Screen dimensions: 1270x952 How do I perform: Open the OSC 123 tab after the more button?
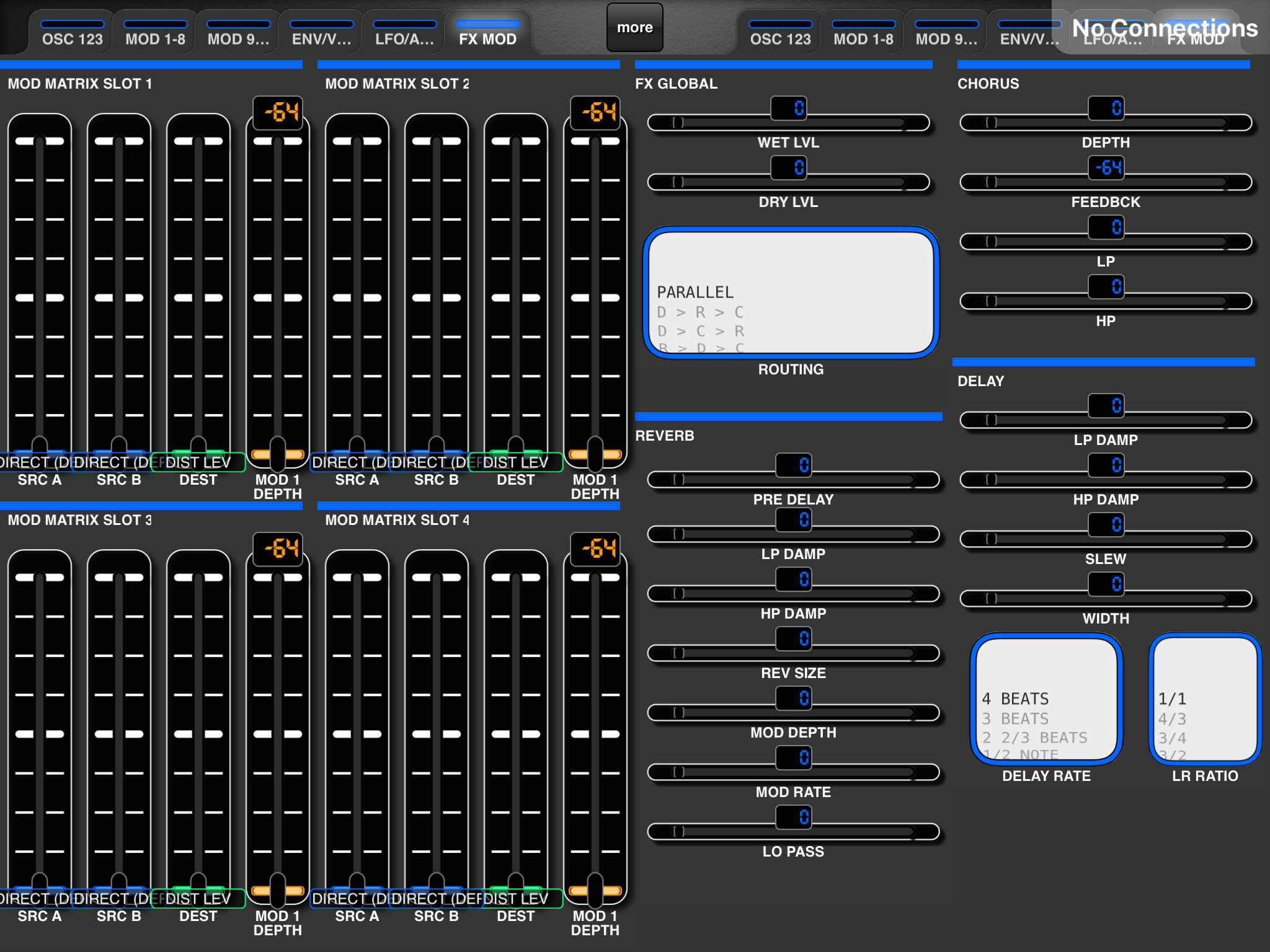coord(780,33)
